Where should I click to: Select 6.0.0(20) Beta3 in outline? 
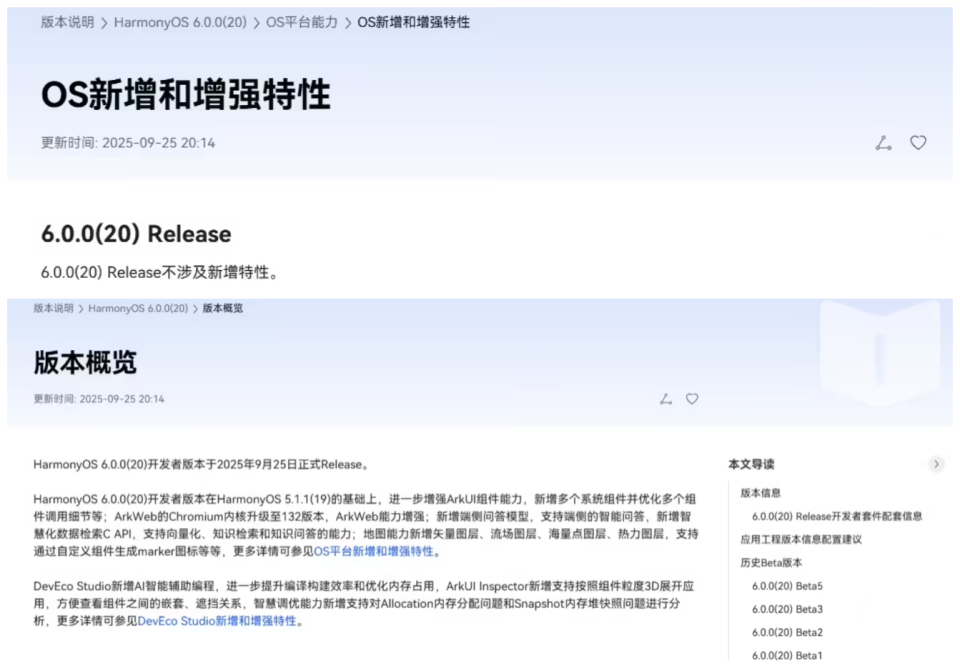pos(787,609)
